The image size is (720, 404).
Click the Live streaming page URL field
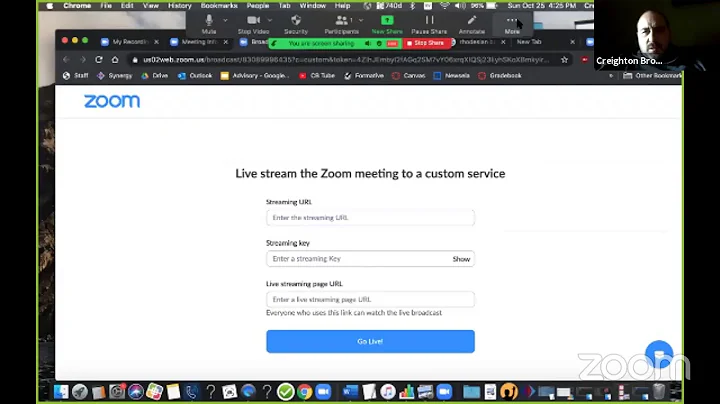tap(370, 299)
